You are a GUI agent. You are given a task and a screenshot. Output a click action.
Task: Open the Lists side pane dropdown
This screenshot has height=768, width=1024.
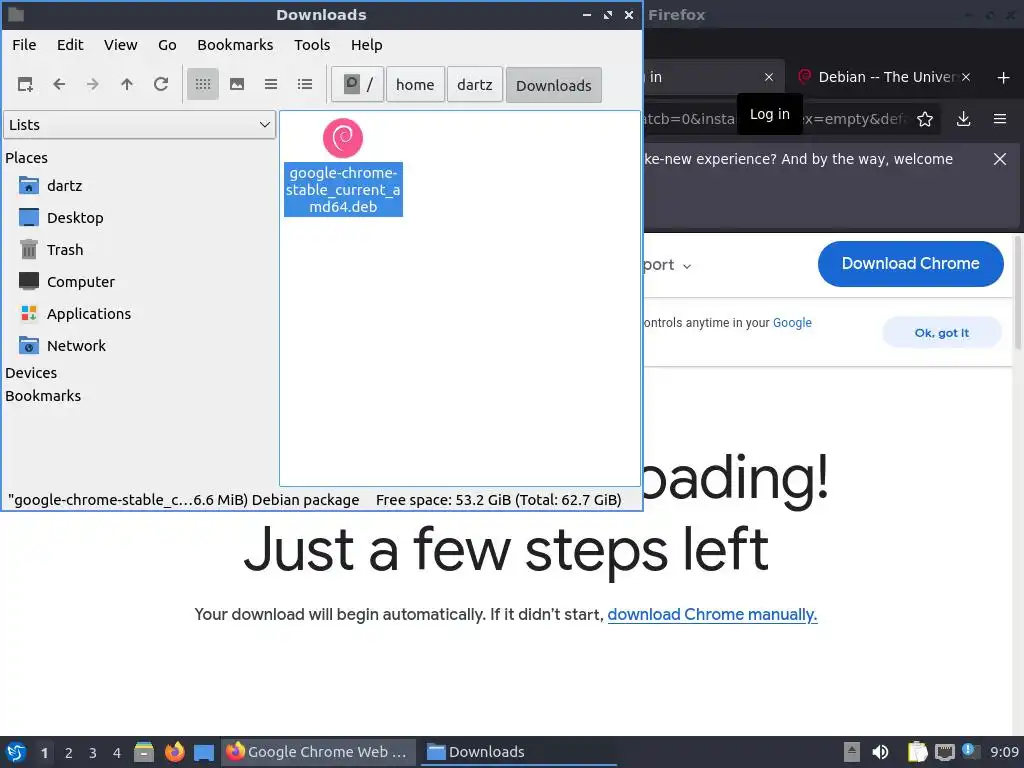coord(140,125)
